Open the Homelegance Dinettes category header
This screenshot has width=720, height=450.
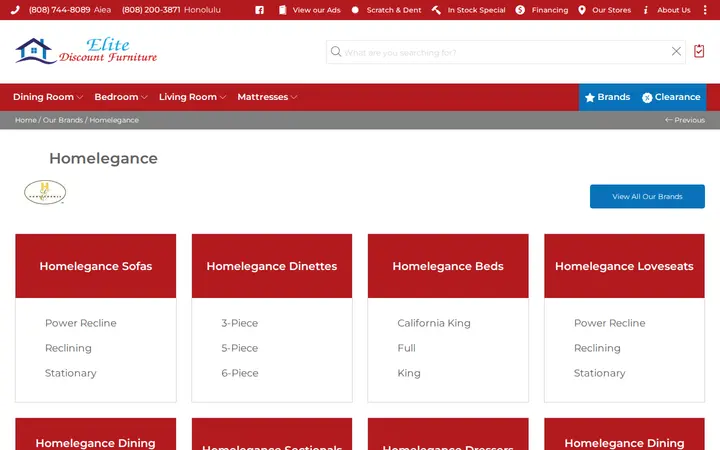click(272, 266)
